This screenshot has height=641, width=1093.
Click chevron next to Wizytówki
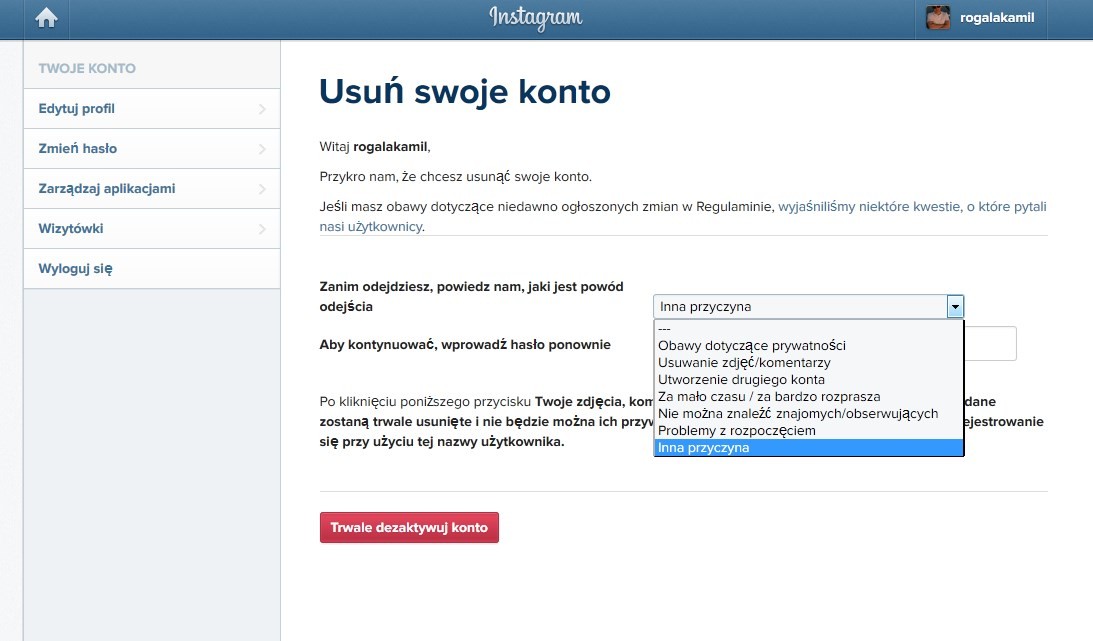point(262,229)
